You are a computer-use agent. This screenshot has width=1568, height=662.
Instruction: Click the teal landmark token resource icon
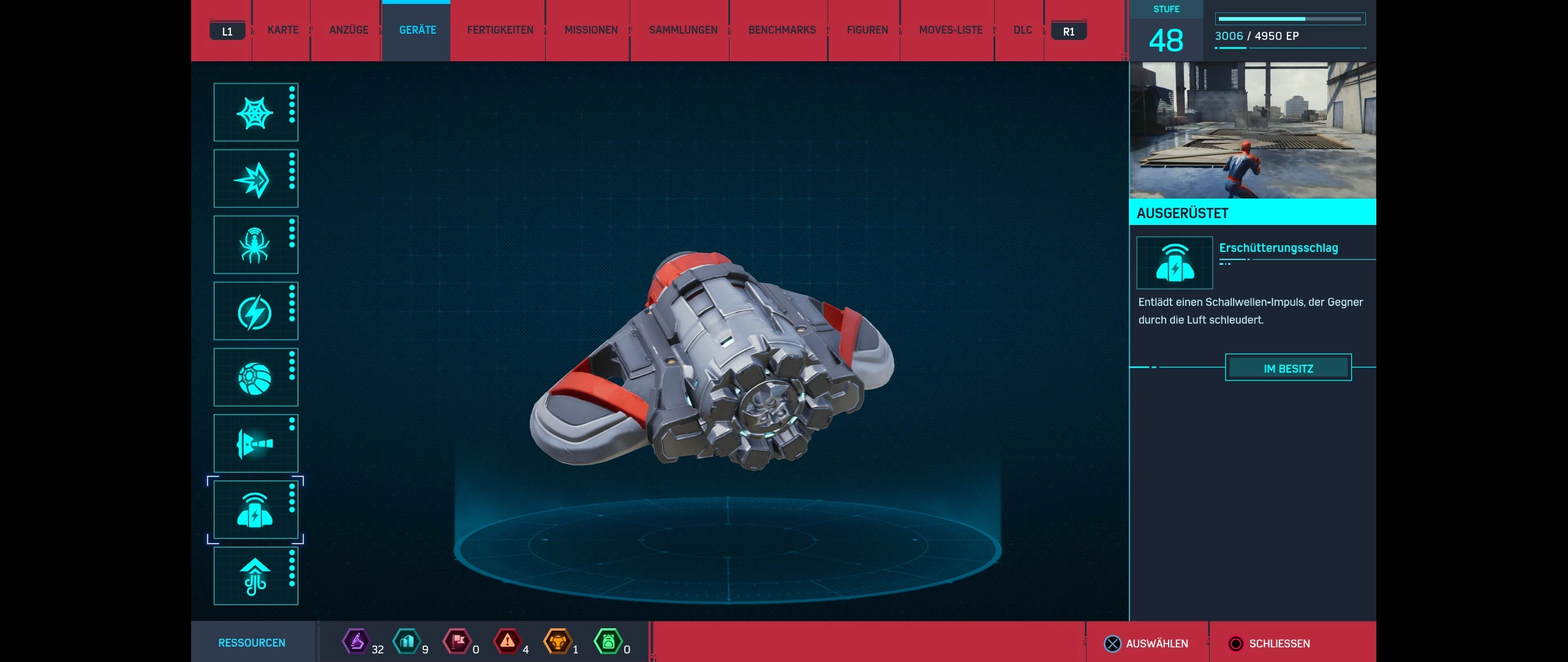[x=407, y=642]
